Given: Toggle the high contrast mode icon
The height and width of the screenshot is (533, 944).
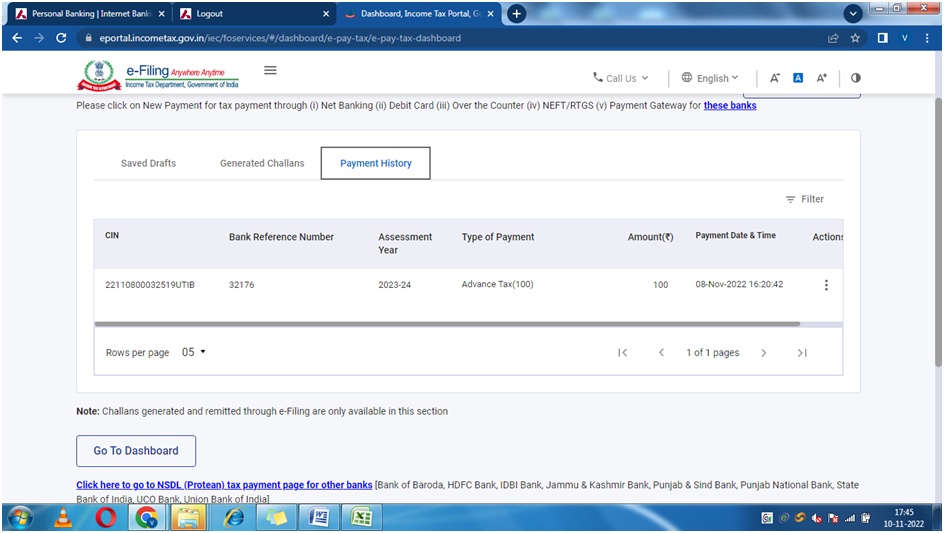Looking at the screenshot, I should pos(855,78).
